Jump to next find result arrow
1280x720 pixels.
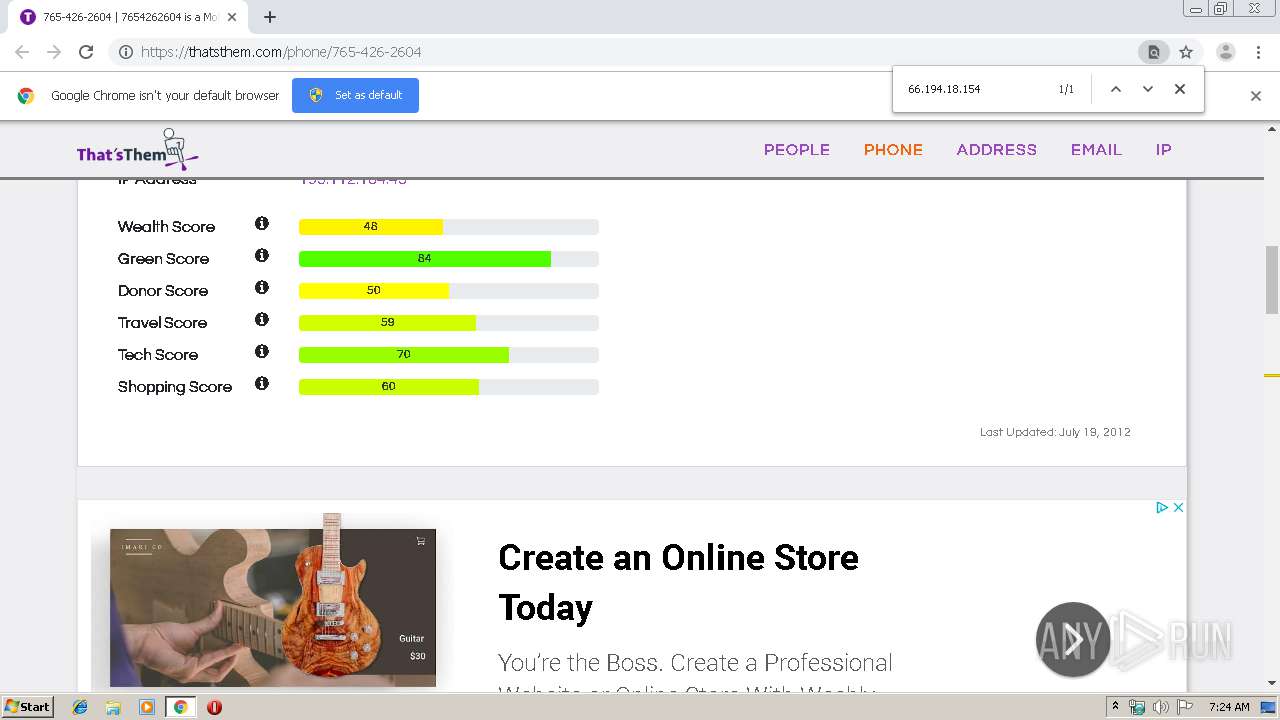[1148, 89]
